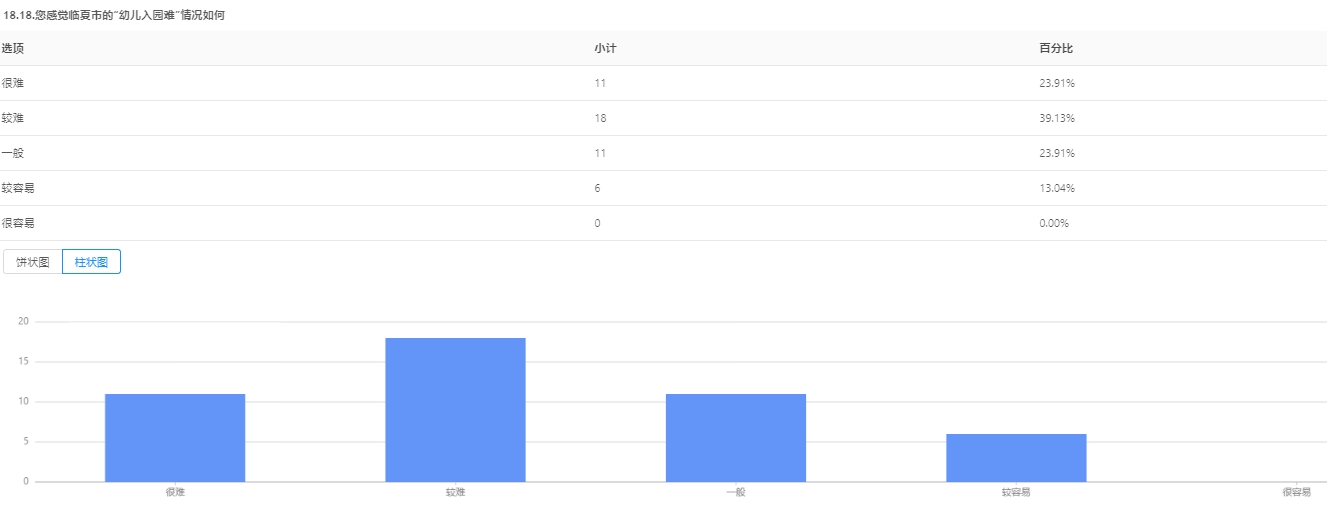Click the 13.04% percentage cell
The height and width of the screenshot is (513, 1327).
(x=1057, y=188)
